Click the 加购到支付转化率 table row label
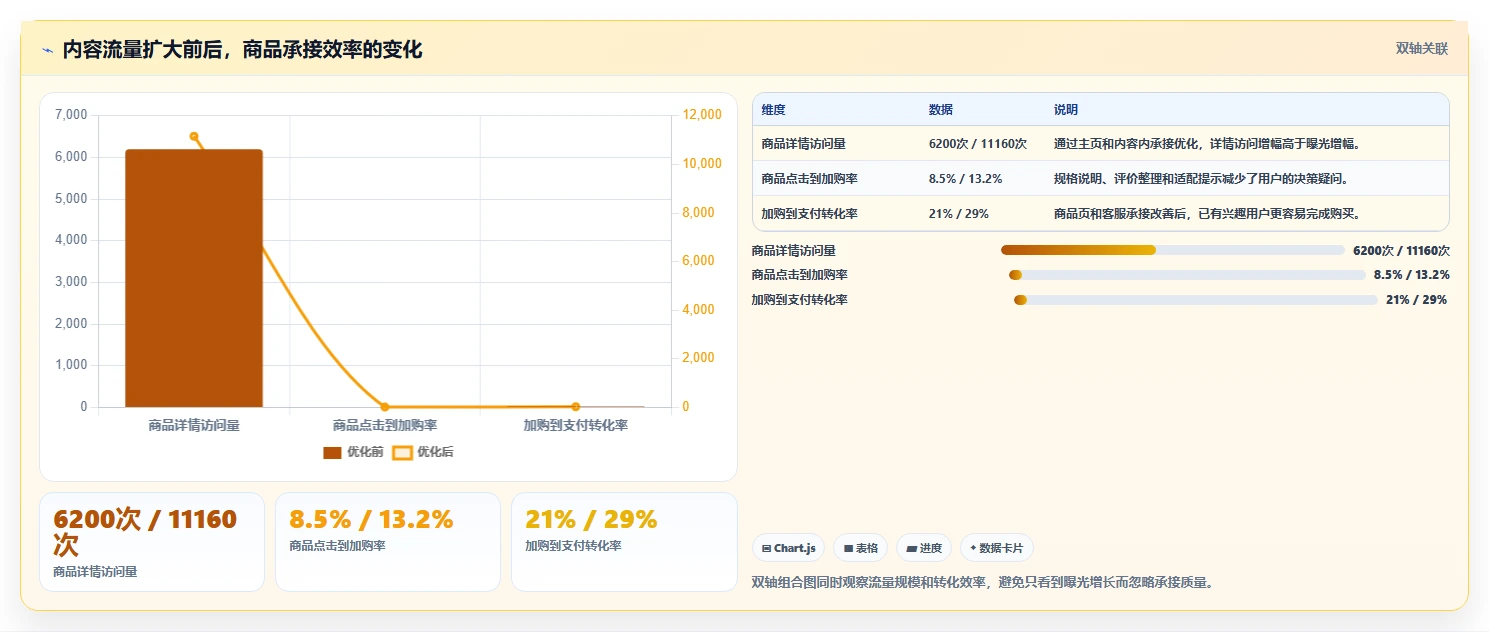 [809, 214]
